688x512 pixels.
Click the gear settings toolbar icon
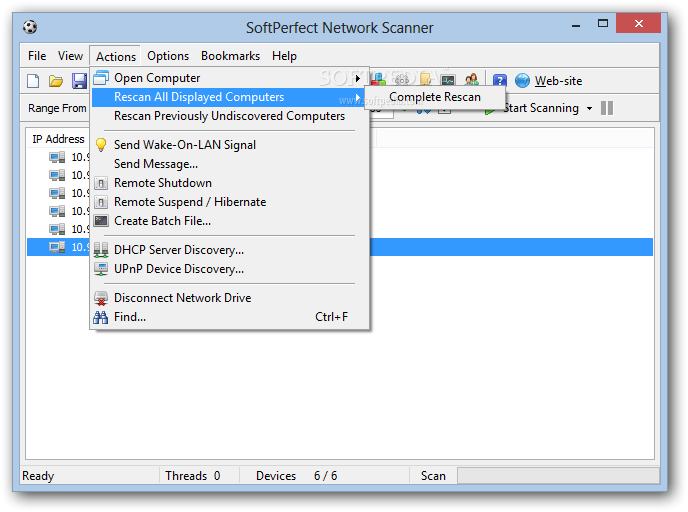point(401,80)
